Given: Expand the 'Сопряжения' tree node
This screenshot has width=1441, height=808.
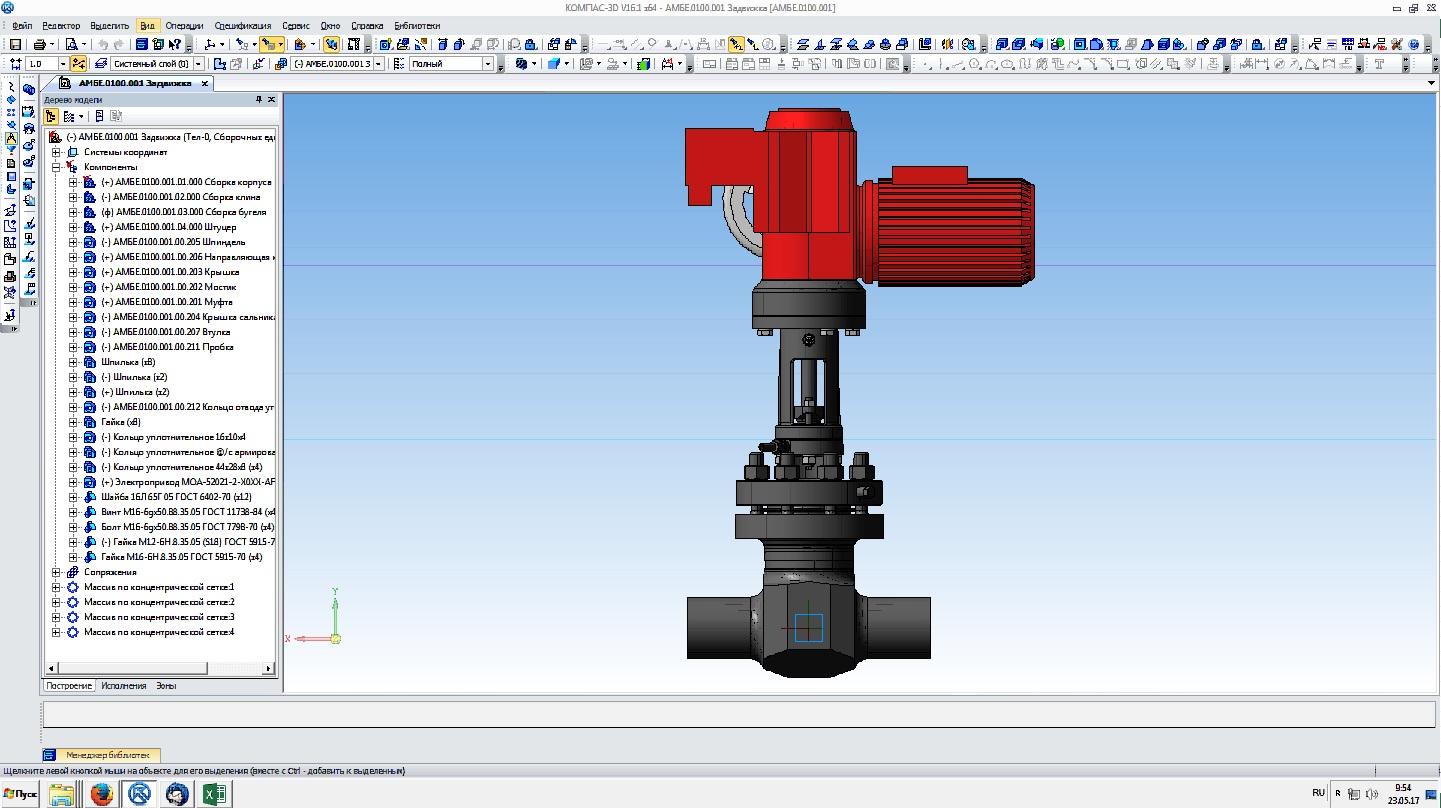Looking at the screenshot, I should [x=57, y=572].
